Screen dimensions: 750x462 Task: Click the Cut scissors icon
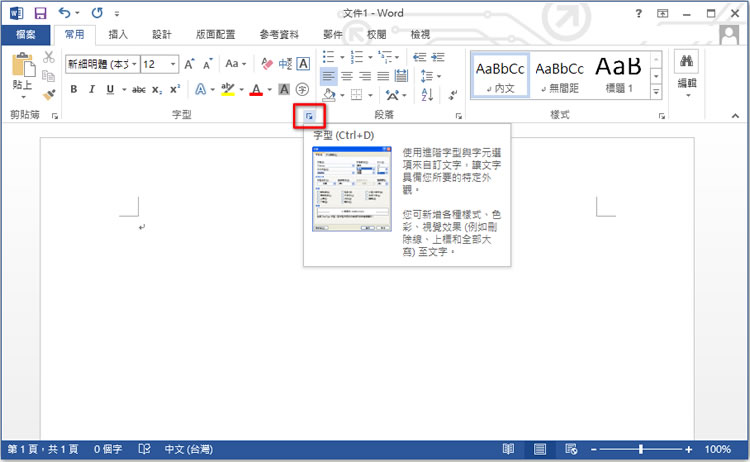(x=48, y=57)
